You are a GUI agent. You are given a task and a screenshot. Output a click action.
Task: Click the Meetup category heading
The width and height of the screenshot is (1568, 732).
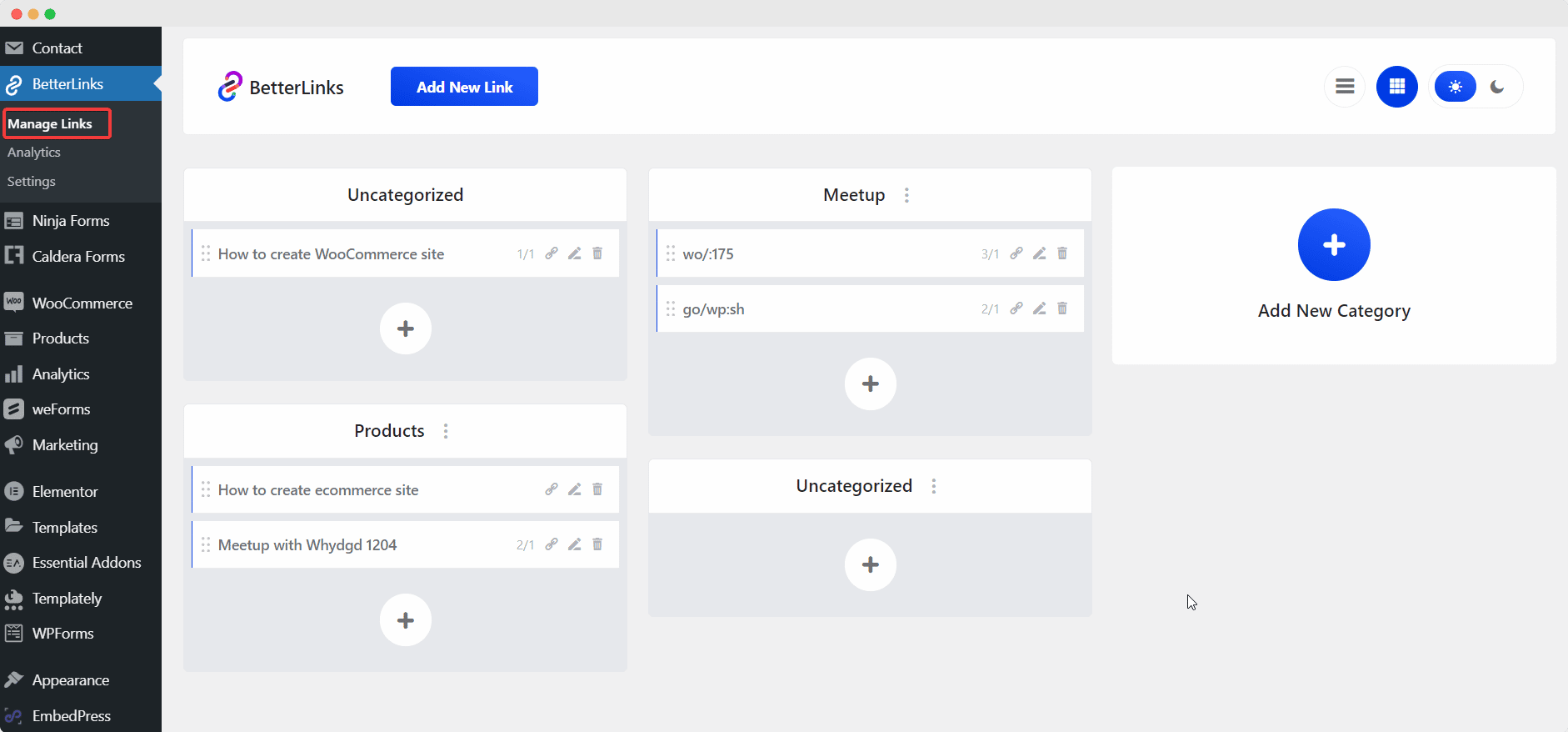click(854, 195)
